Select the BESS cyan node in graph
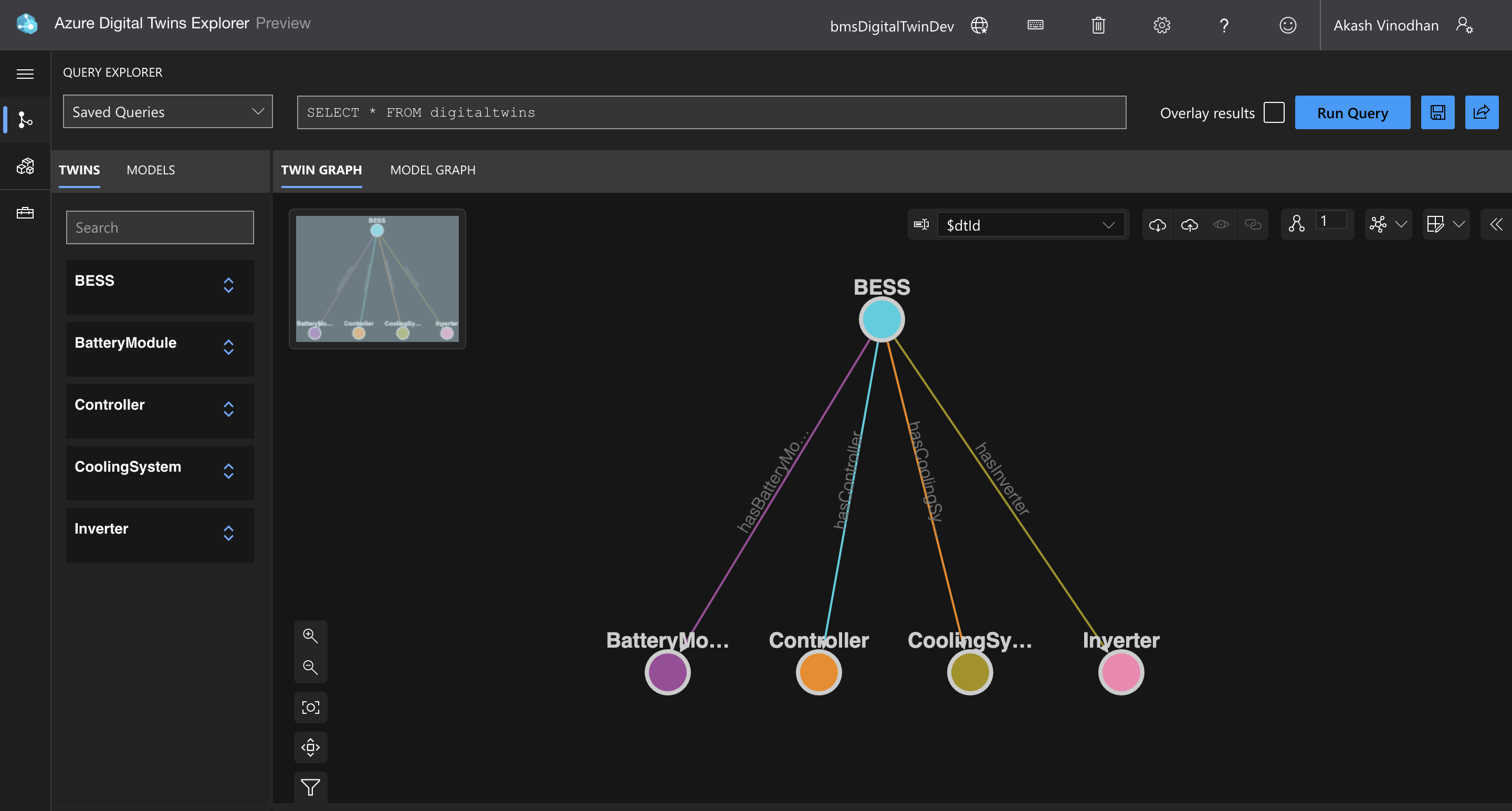 [881, 319]
